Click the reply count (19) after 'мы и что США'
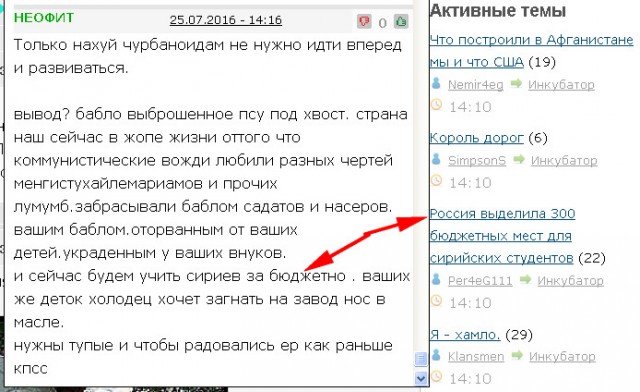640x392 pixels. pos(542,62)
